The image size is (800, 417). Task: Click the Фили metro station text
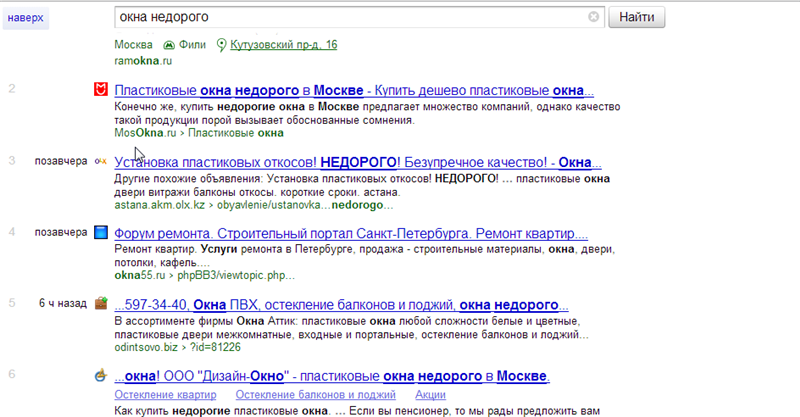coord(192,45)
